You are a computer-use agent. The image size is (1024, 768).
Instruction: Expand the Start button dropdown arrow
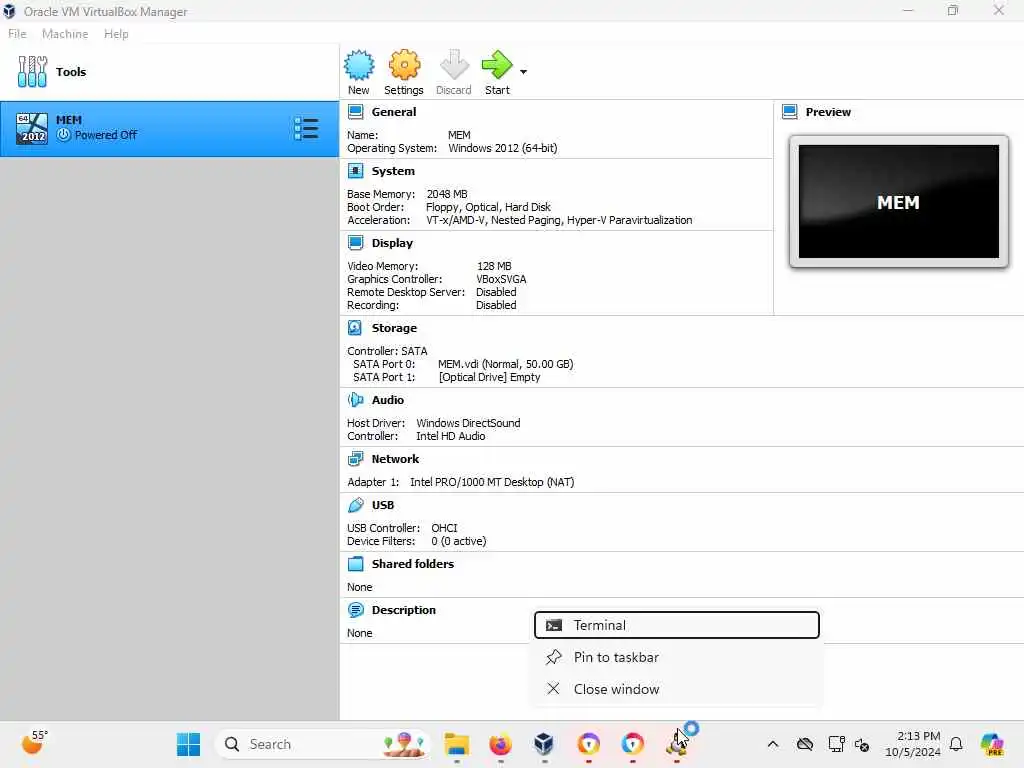pyautogui.click(x=524, y=72)
